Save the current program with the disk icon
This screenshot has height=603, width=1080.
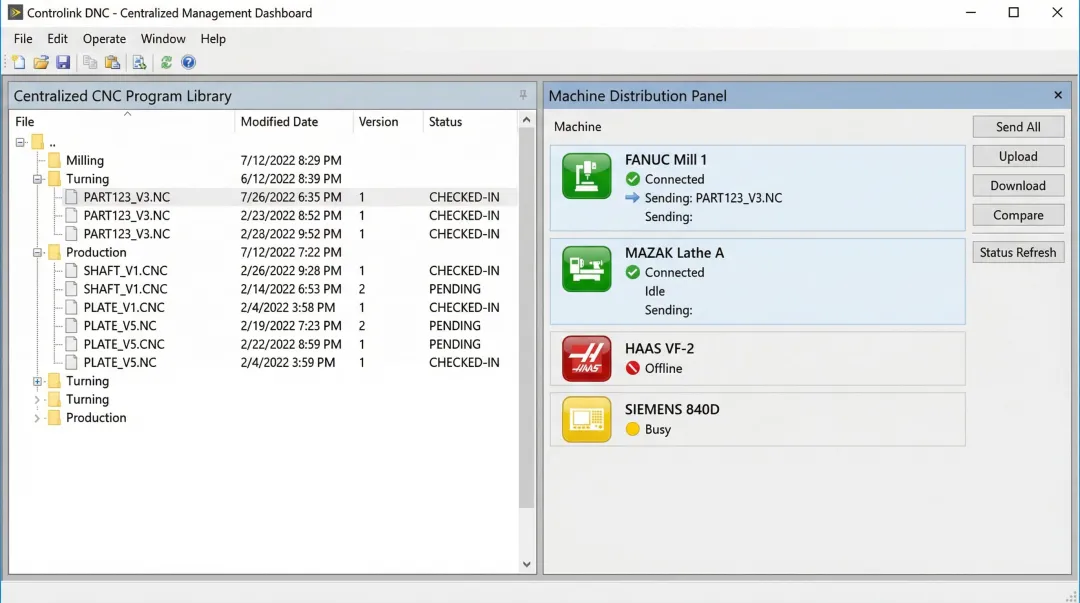[x=63, y=62]
